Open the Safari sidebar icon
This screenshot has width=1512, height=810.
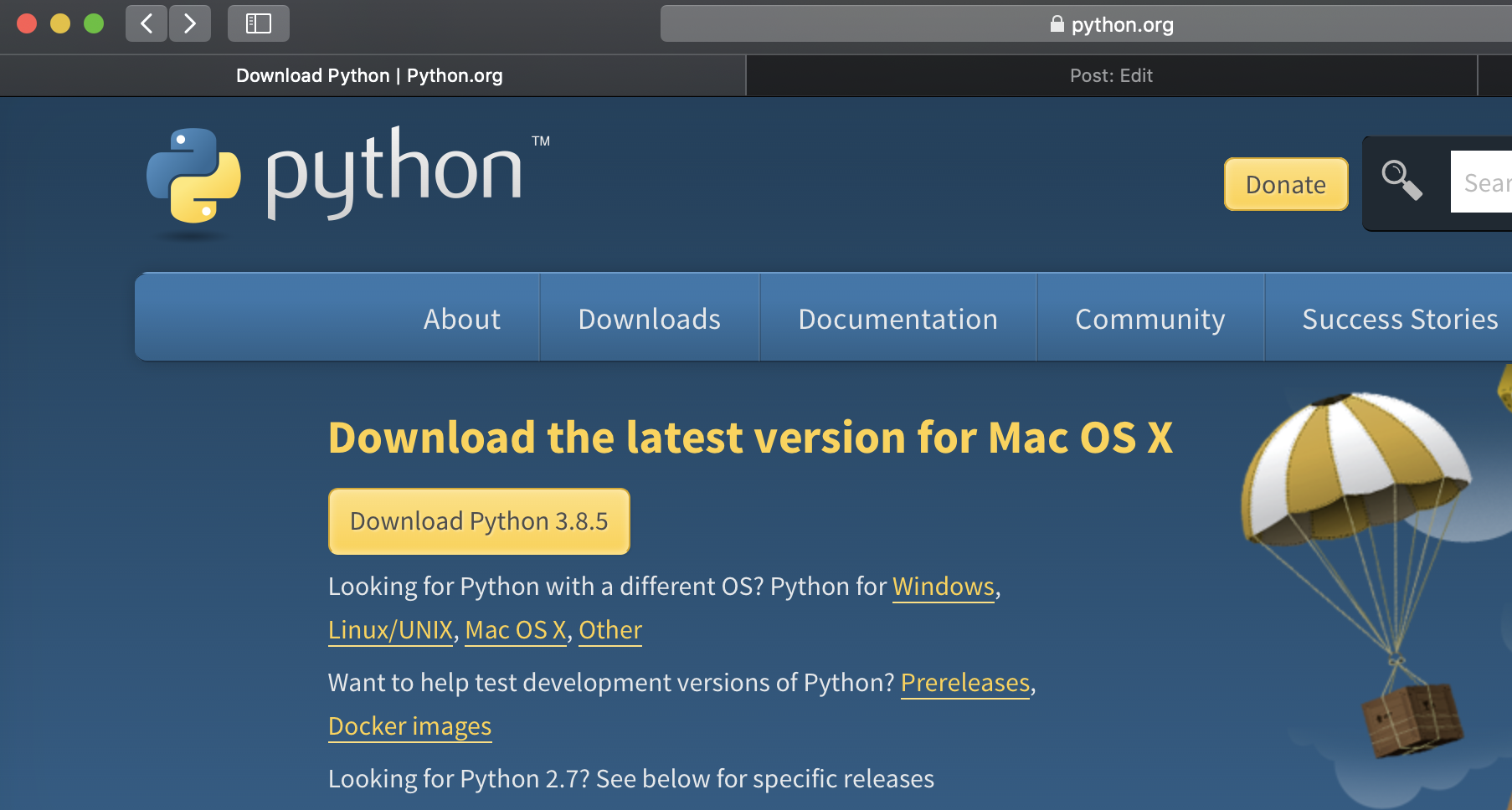point(258,23)
